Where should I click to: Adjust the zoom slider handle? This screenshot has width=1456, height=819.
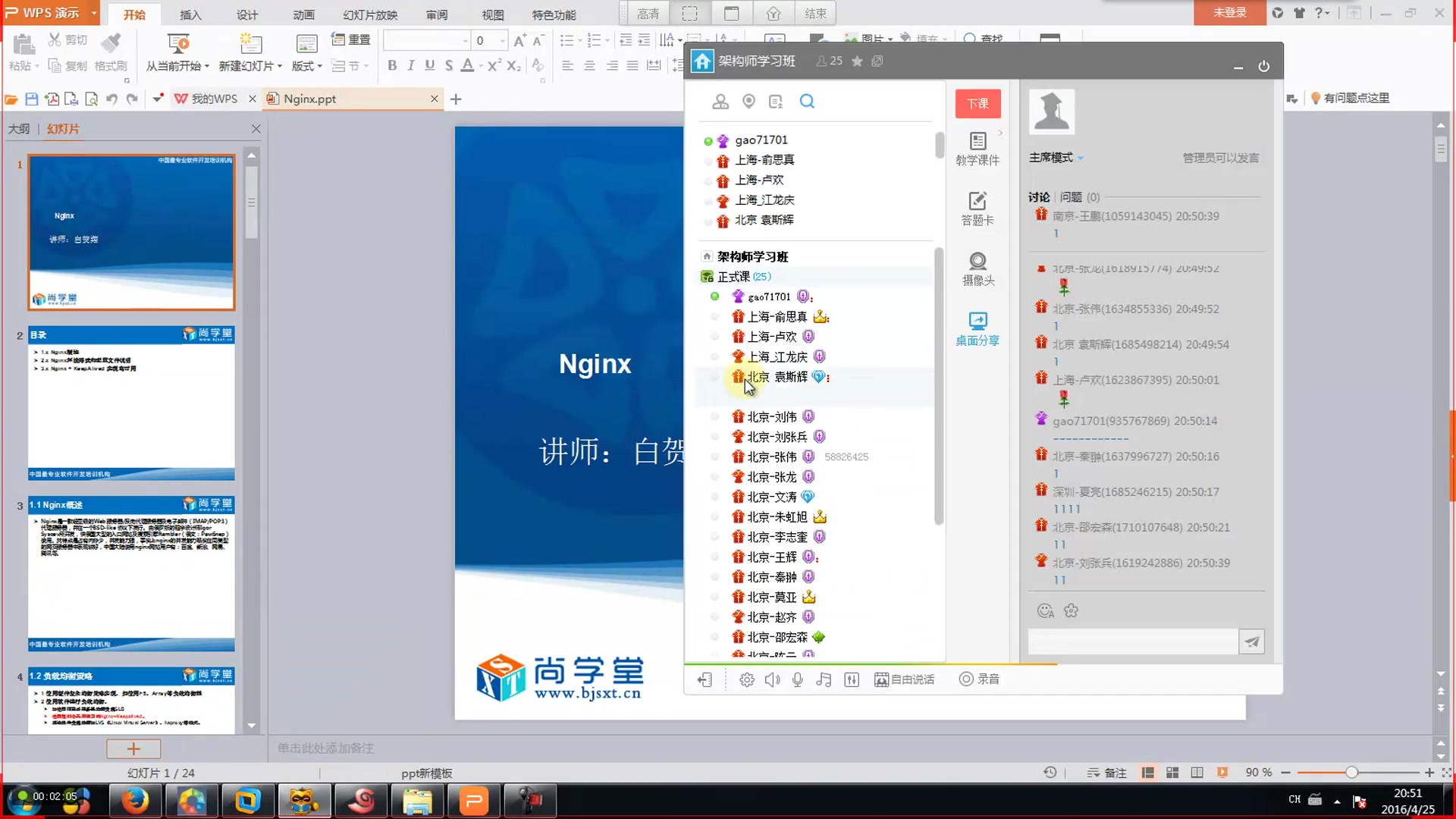pyautogui.click(x=1351, y=773)
